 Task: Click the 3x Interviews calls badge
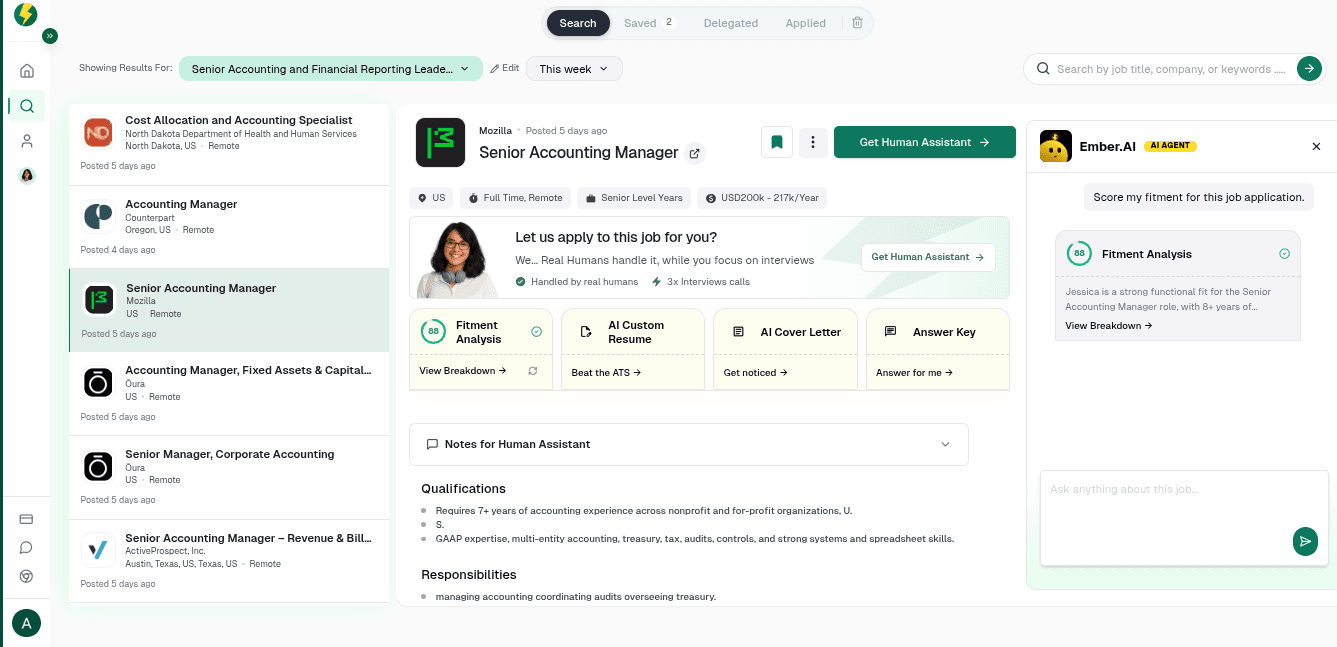click(x=701, y=282)
